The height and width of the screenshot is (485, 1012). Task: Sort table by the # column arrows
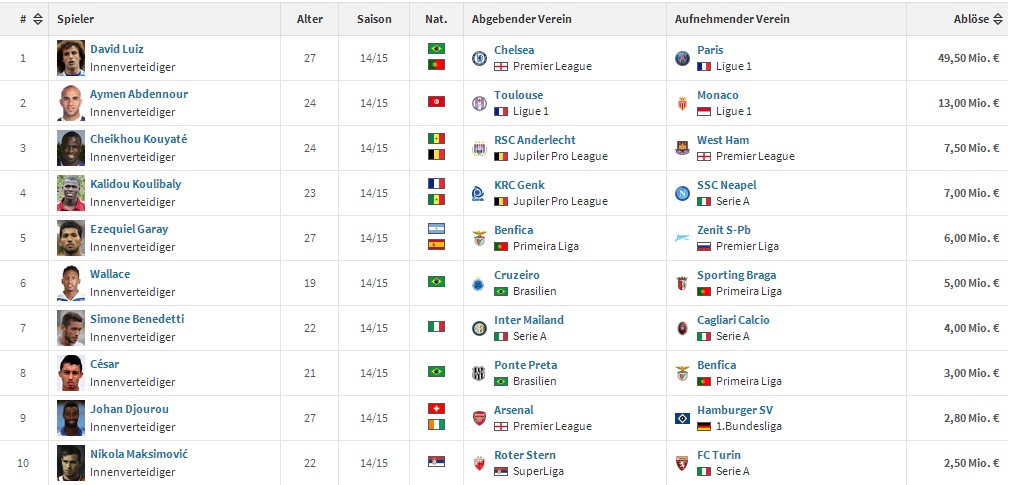pyautogui.click(x=37, y=19)
